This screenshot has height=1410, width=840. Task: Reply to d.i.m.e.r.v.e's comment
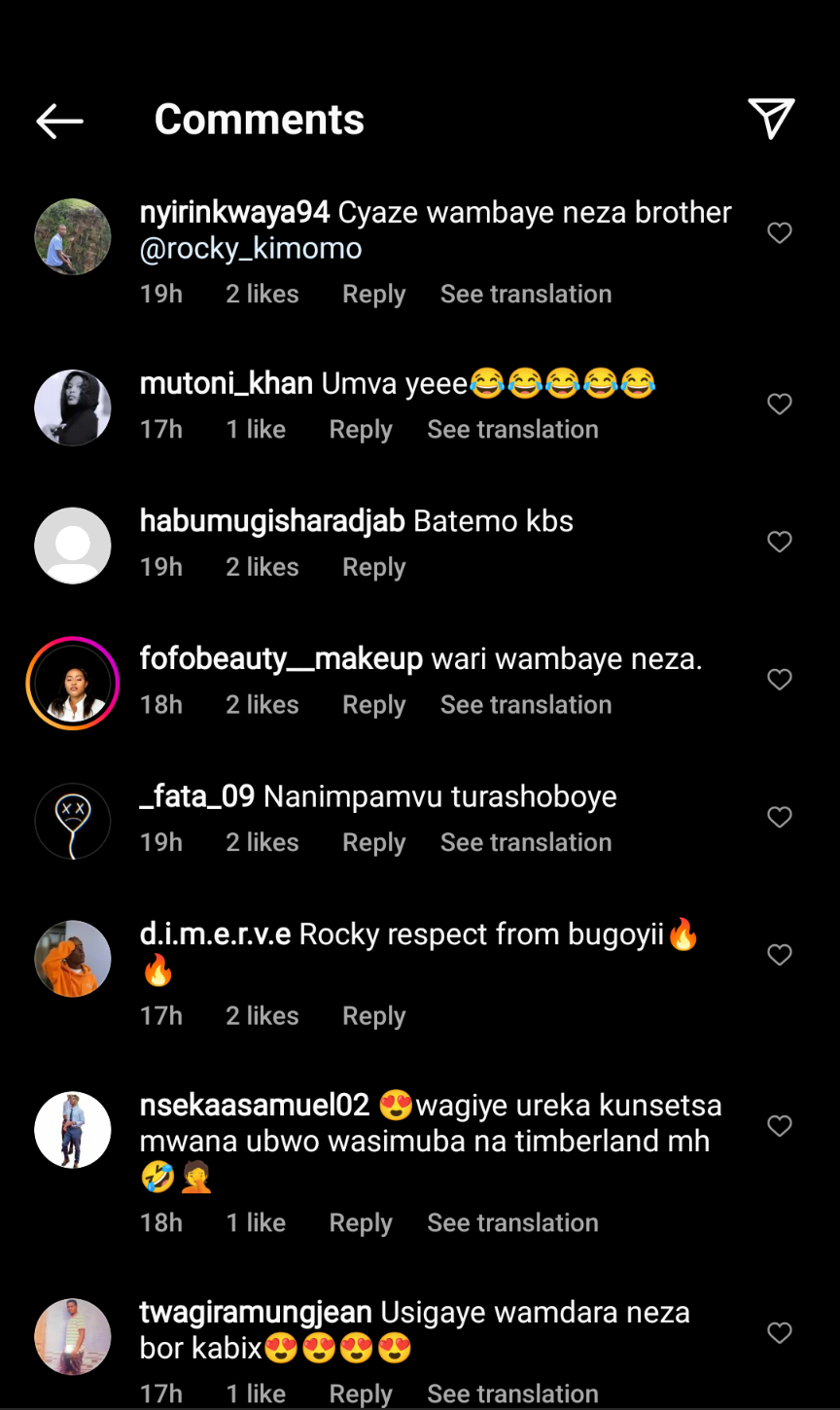373,1015
